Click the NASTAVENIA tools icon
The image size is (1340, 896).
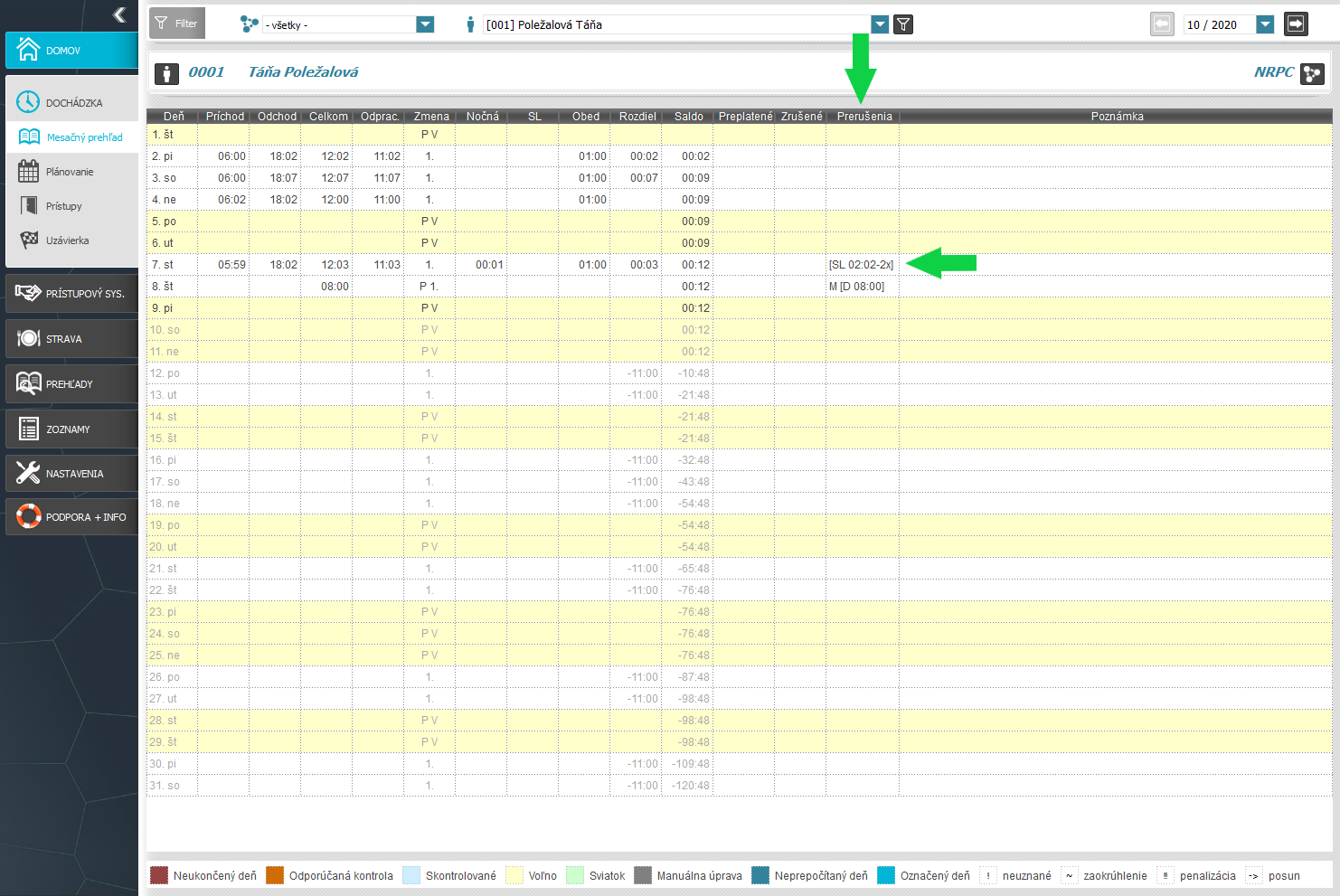point(28,473)
